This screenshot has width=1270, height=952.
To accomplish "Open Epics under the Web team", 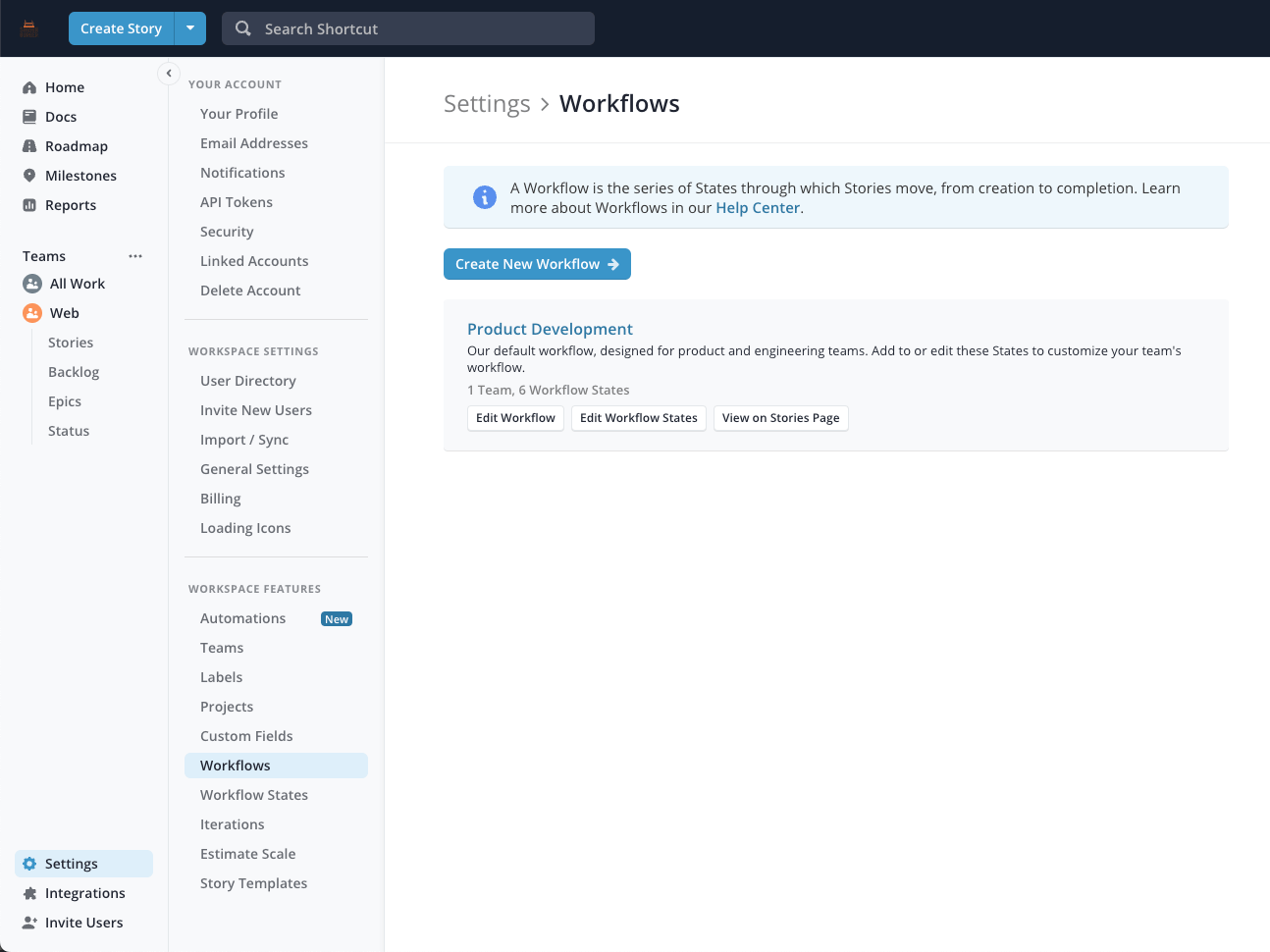I will [x=65, y=401].
